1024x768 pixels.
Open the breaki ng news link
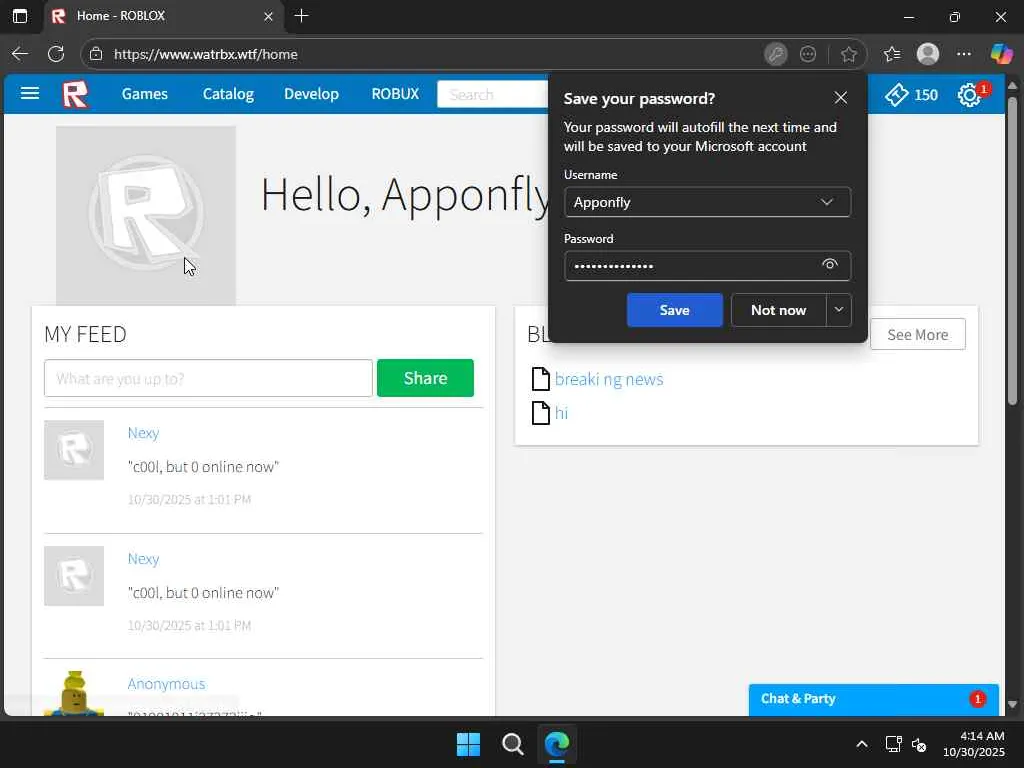coord(609,379)
